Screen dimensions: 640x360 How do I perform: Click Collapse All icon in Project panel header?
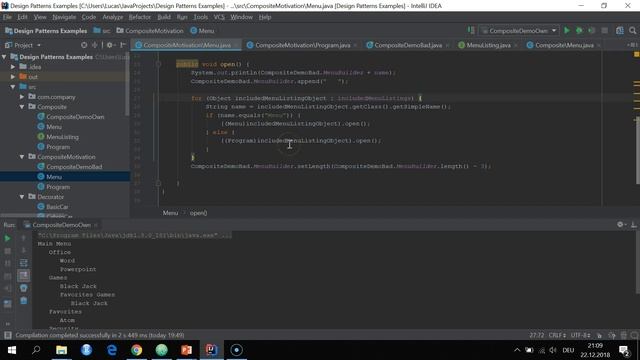(x=94, y=45)
